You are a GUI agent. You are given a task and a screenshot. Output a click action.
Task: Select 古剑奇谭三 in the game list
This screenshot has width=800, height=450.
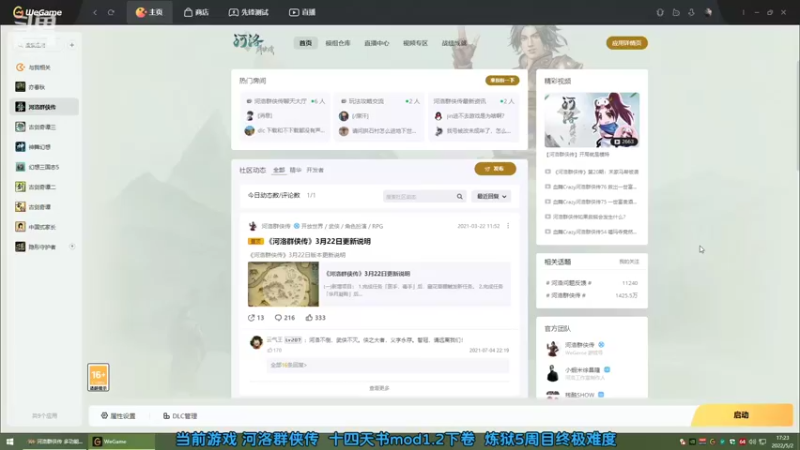click(x=44, y=127)
